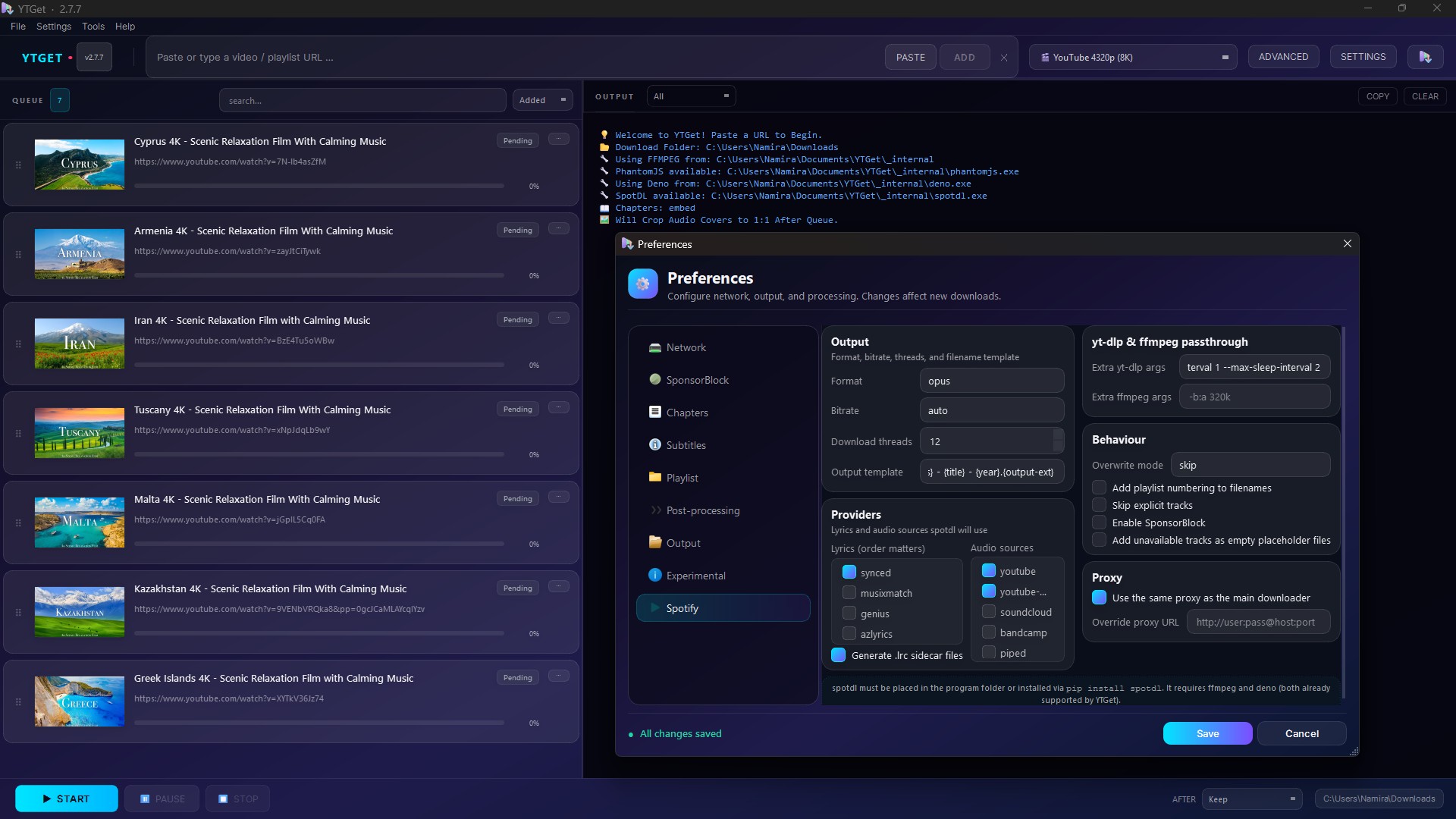This screenshot has height=819, width=1456.
Task: Enable the azlyrics lyrics provider
Action: click(x=849, y=634)
